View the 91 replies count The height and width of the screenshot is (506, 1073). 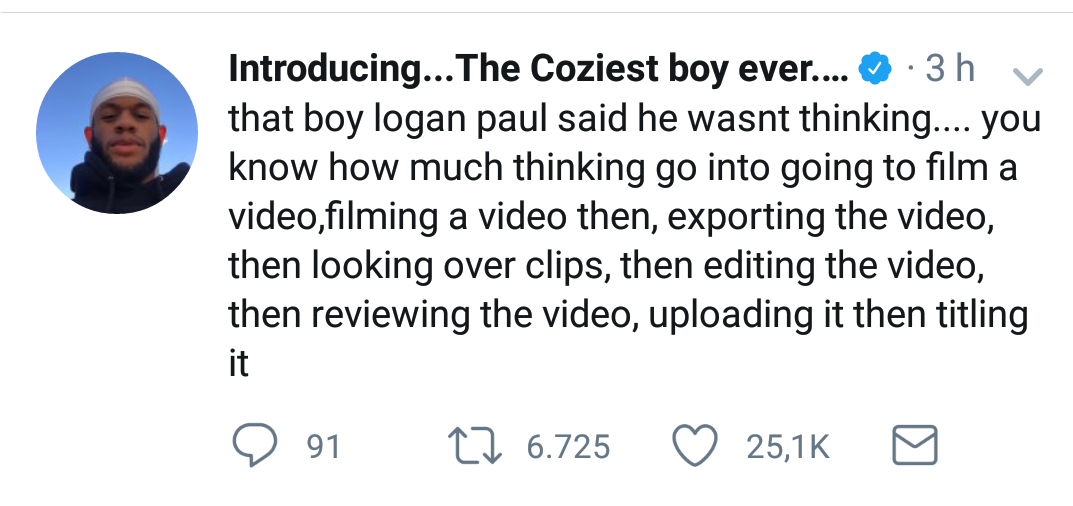click(323, 447)
